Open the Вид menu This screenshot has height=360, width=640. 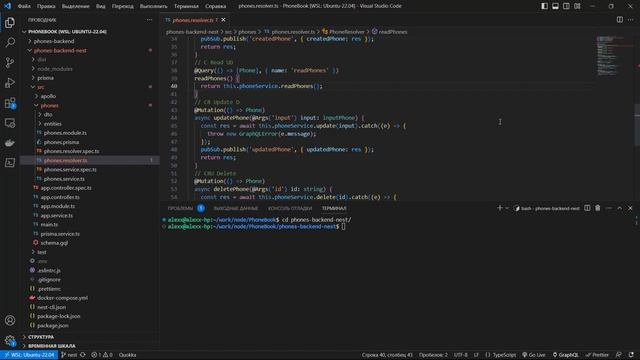click(100, 6)
